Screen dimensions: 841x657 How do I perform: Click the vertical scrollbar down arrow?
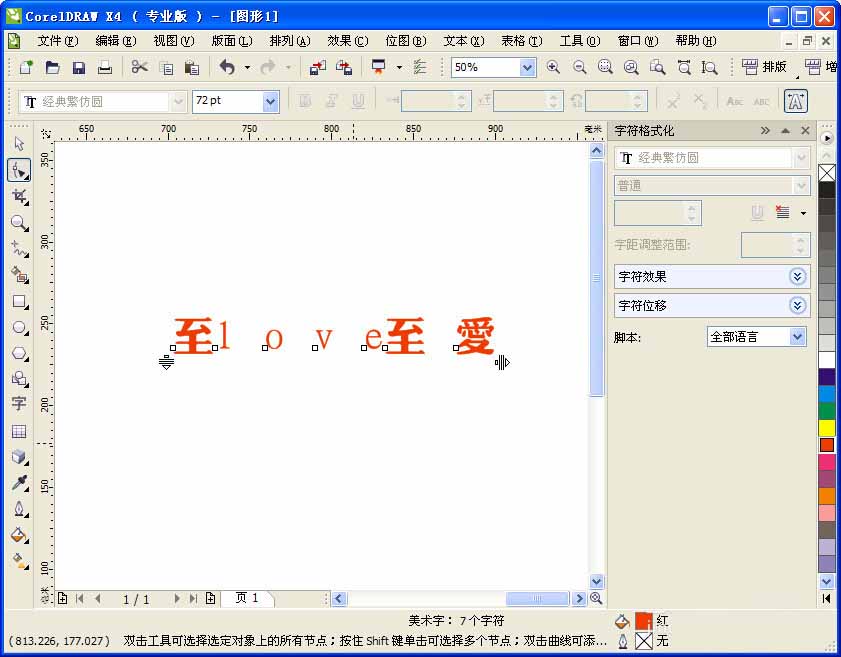596,581
